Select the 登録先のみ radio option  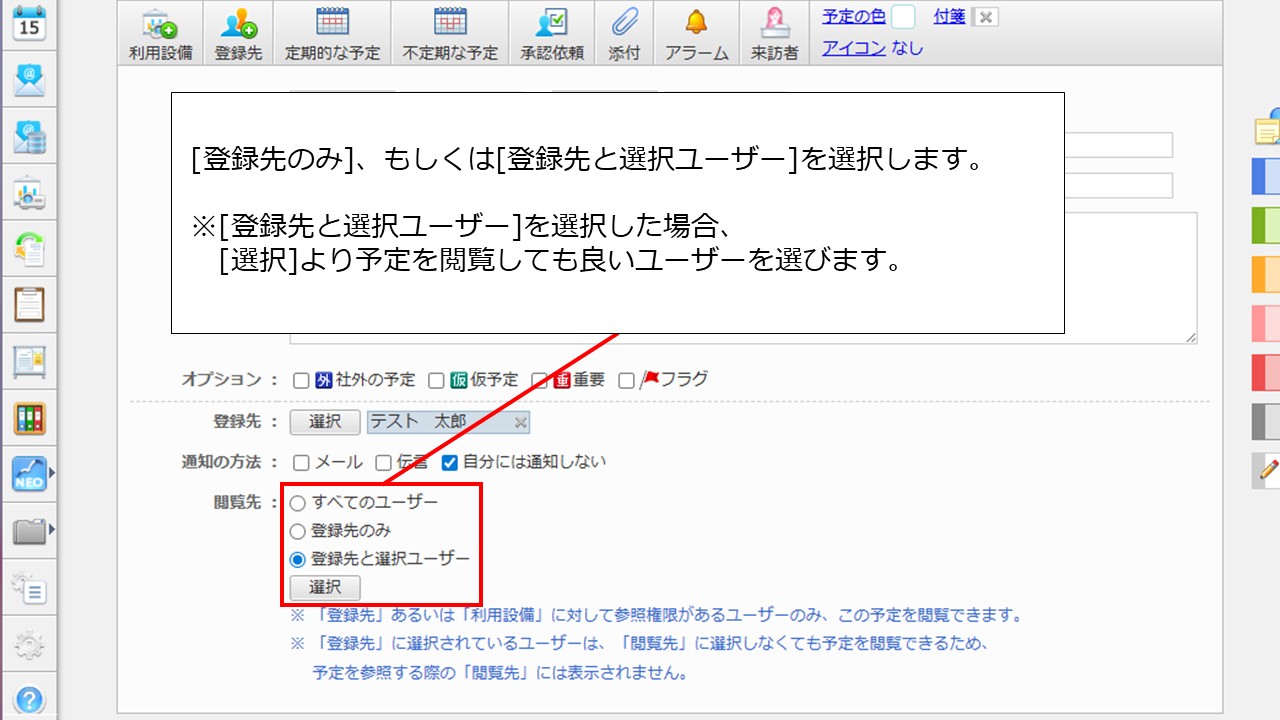click(x=298, y=532)
